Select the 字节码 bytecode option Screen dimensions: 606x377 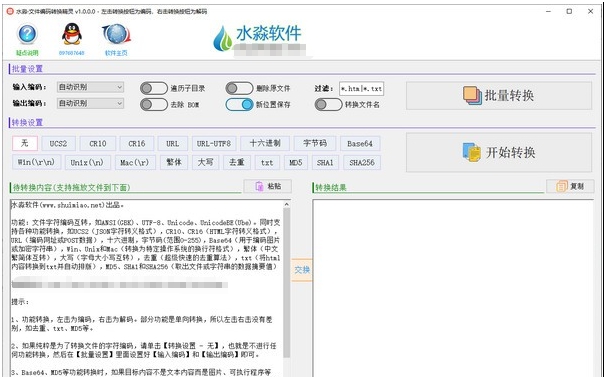pyautogui.click(x=315, y=143)
